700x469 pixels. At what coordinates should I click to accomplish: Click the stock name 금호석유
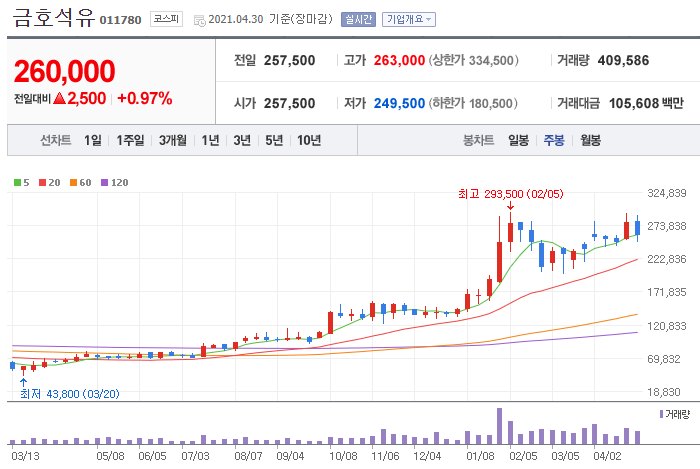(54, 18)
